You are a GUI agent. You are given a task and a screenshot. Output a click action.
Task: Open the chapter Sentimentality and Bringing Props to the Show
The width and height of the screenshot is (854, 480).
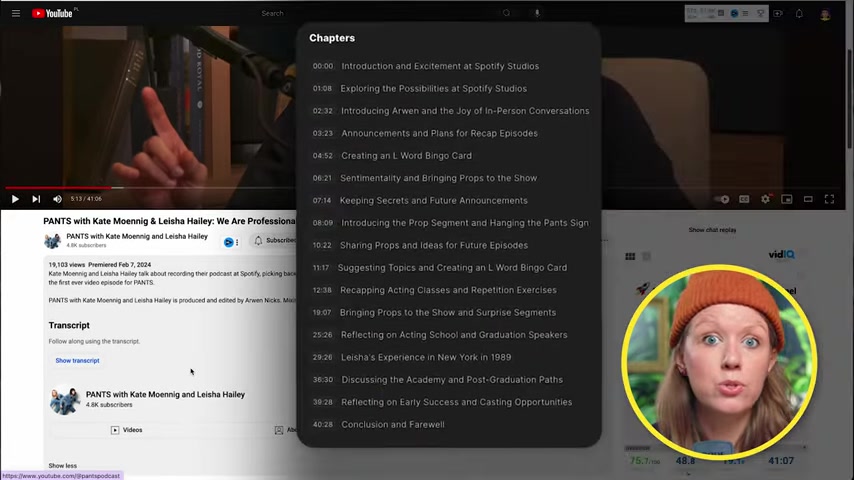438,178
